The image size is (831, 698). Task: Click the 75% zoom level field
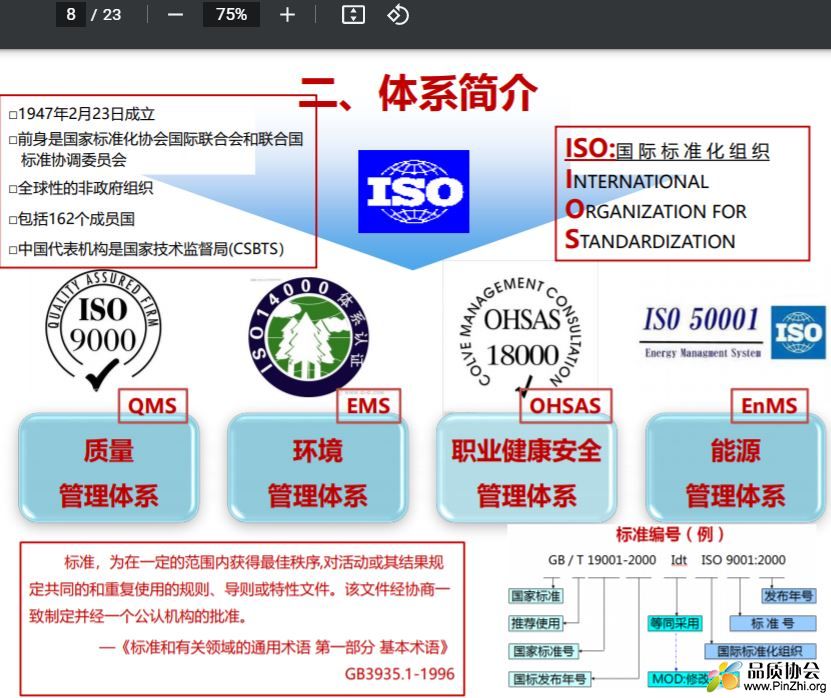231,14
